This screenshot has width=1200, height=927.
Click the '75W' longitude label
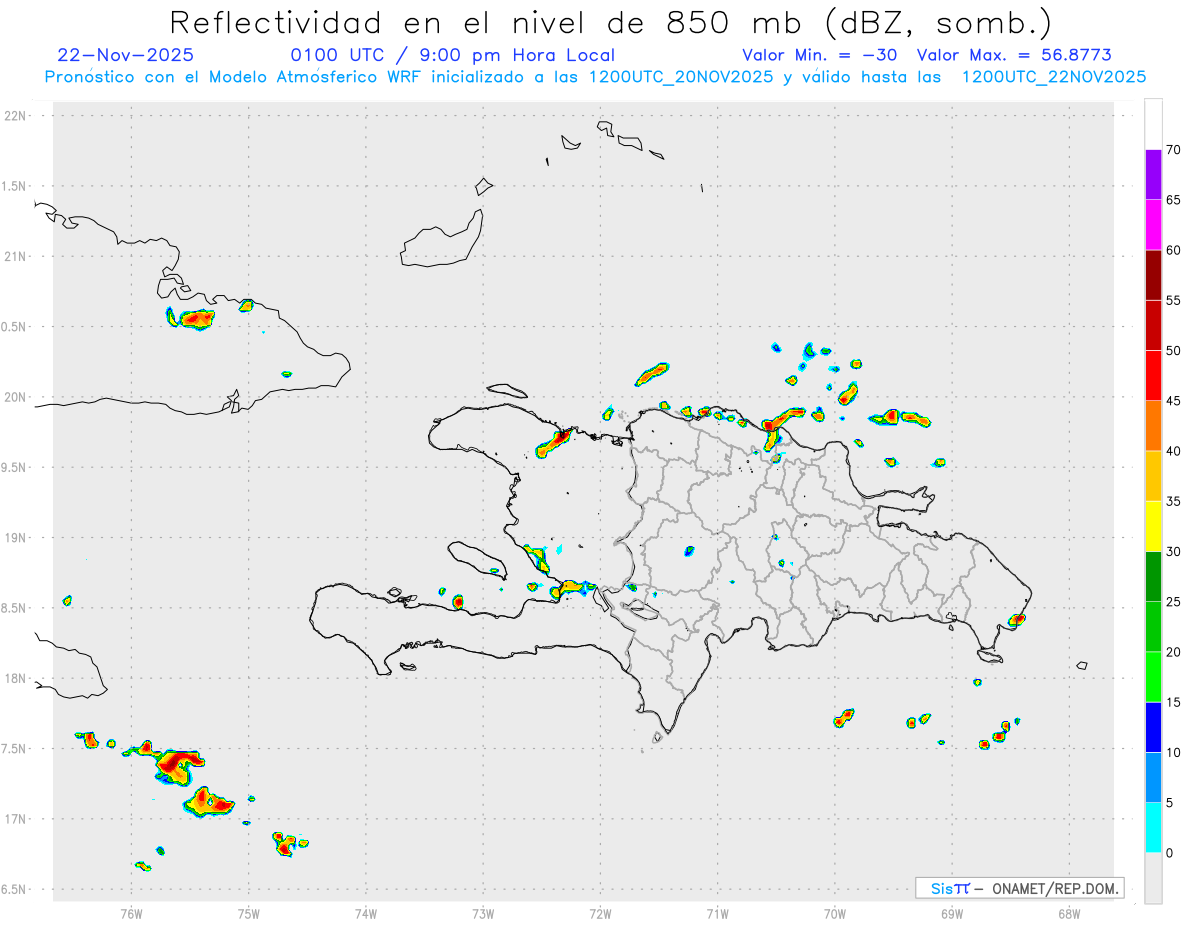point(248,913)
